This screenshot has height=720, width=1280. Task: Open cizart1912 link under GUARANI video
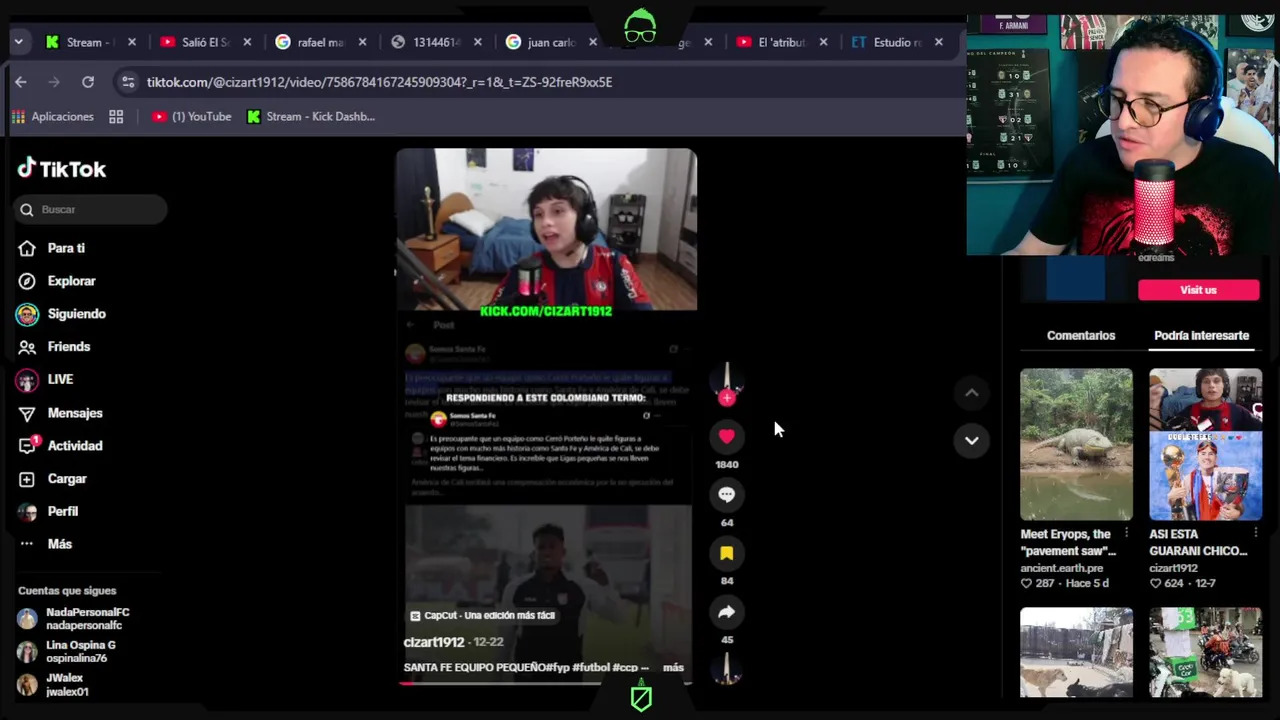(x=1173, y=568)
